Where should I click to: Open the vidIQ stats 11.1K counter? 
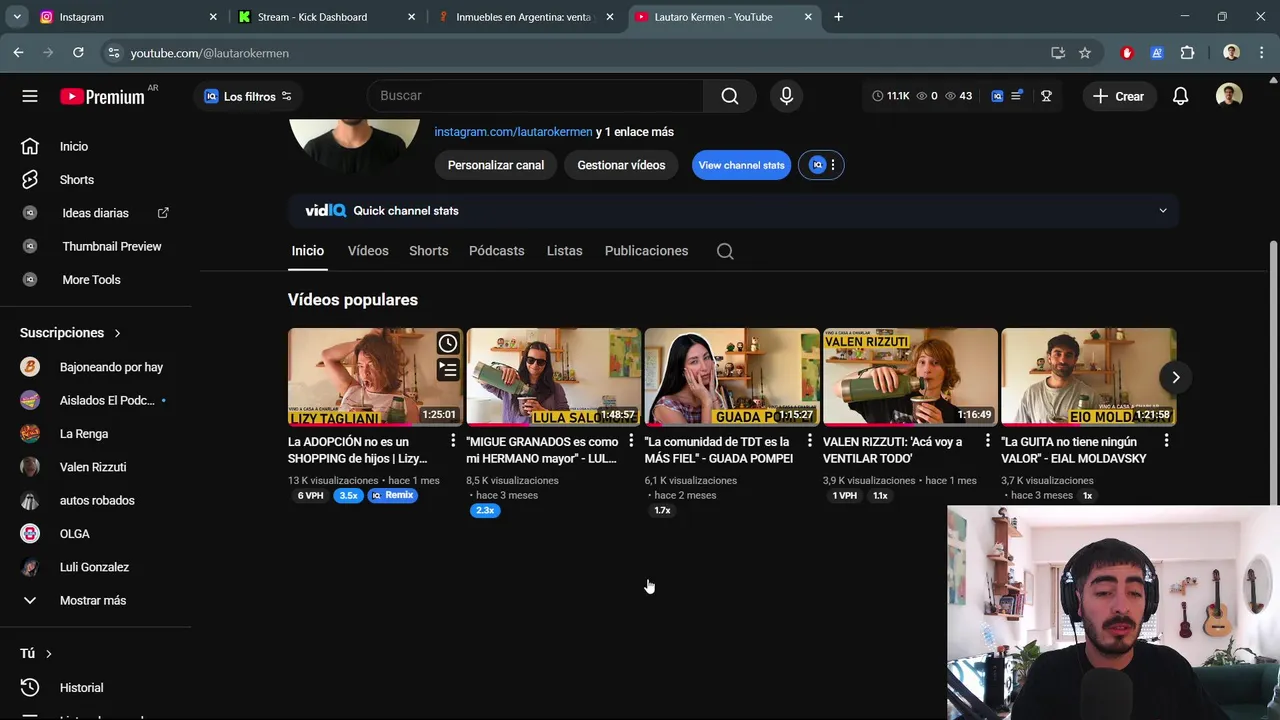click(x=891, y=96)
